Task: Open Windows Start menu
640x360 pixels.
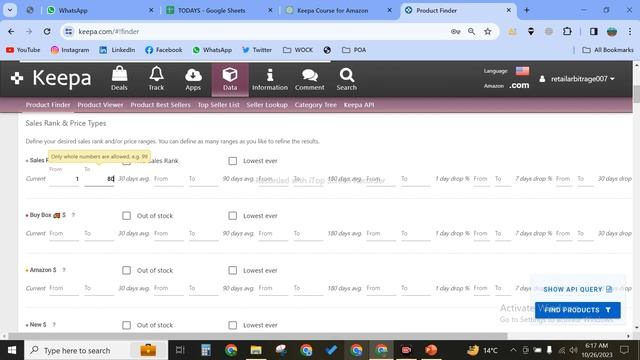Action: 12,350
